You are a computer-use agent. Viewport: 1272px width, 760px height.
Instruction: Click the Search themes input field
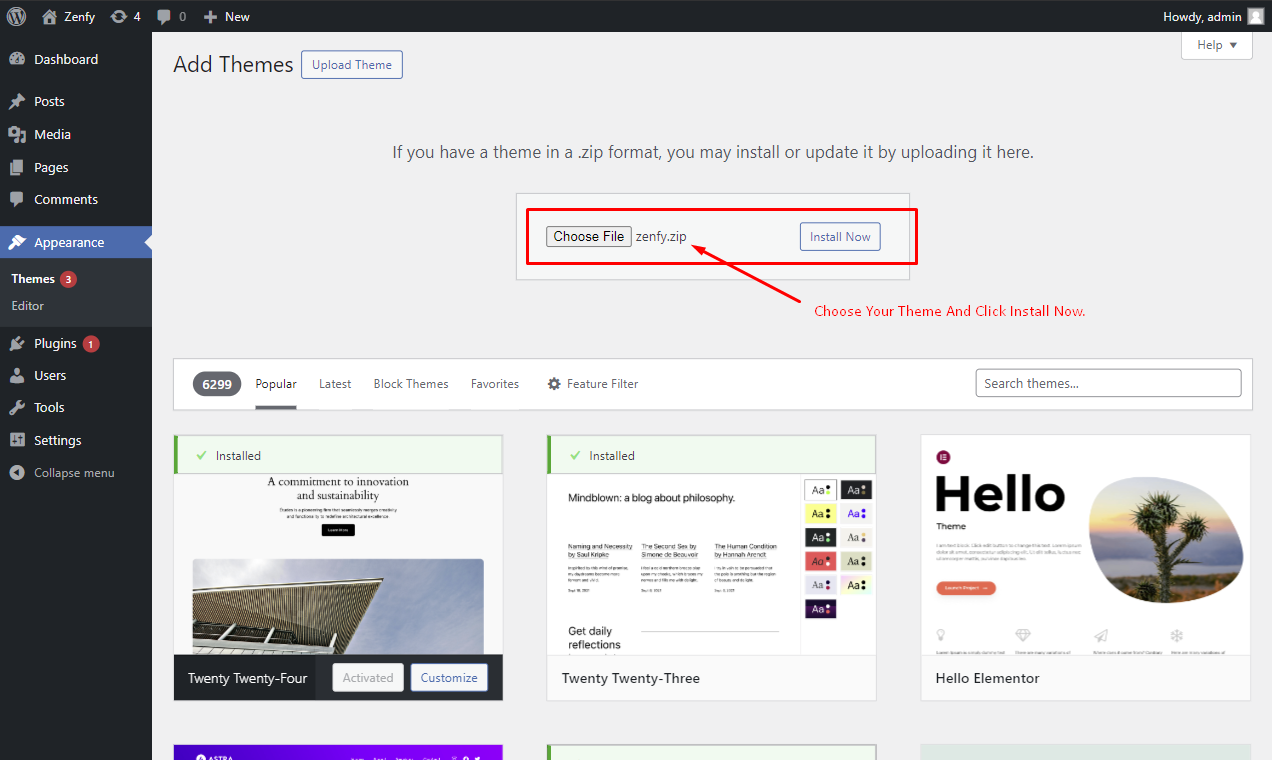pyautogui.click(x=1108, y=383)
